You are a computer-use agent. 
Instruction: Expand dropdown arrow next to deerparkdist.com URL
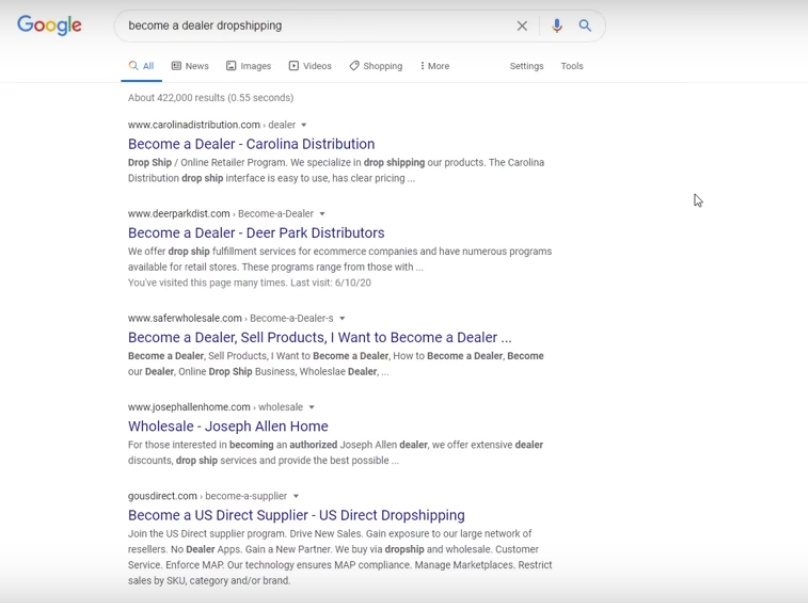(x=322, y=214)
